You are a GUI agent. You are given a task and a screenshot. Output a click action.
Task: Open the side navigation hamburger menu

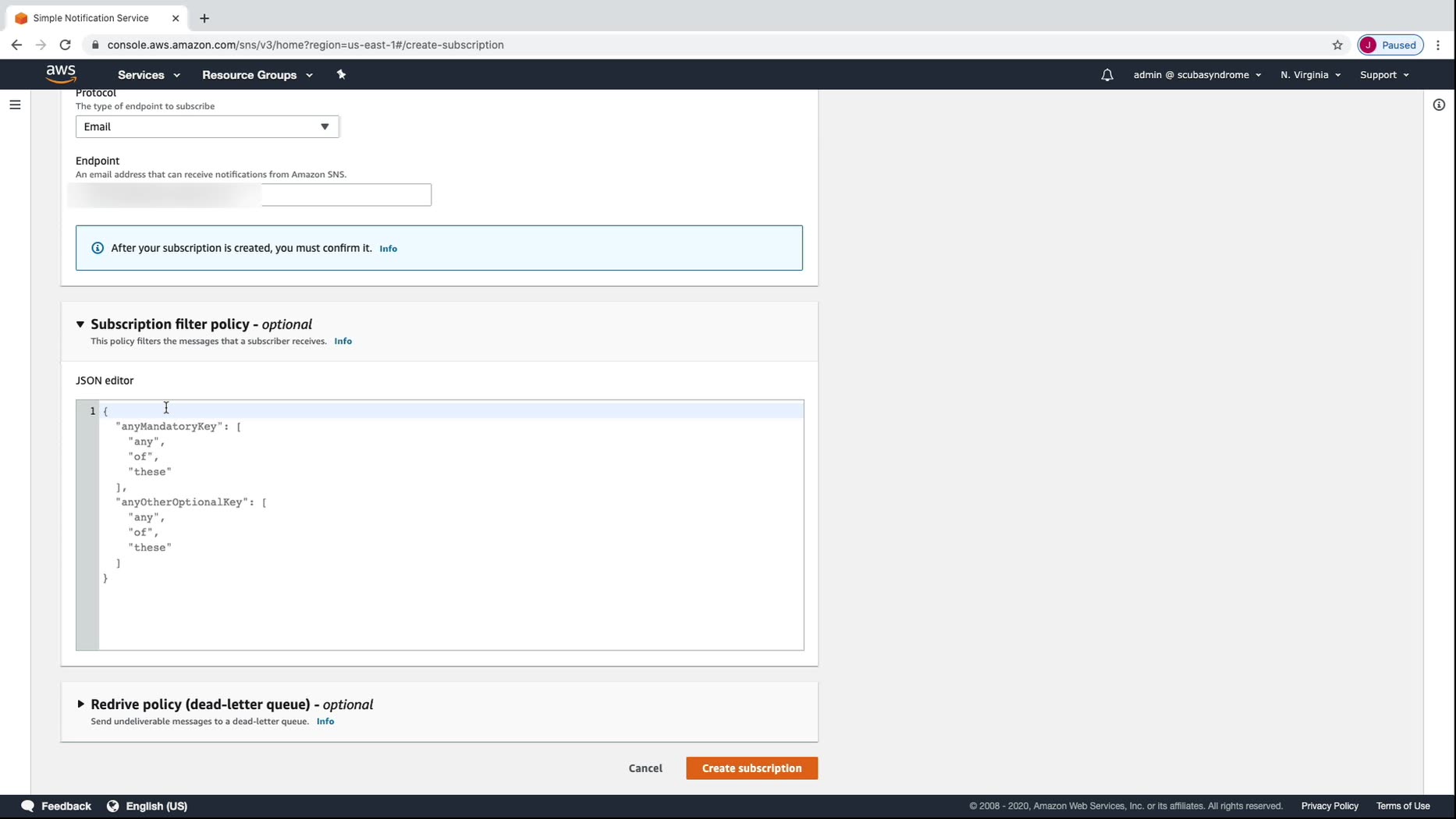click(15, 105)
